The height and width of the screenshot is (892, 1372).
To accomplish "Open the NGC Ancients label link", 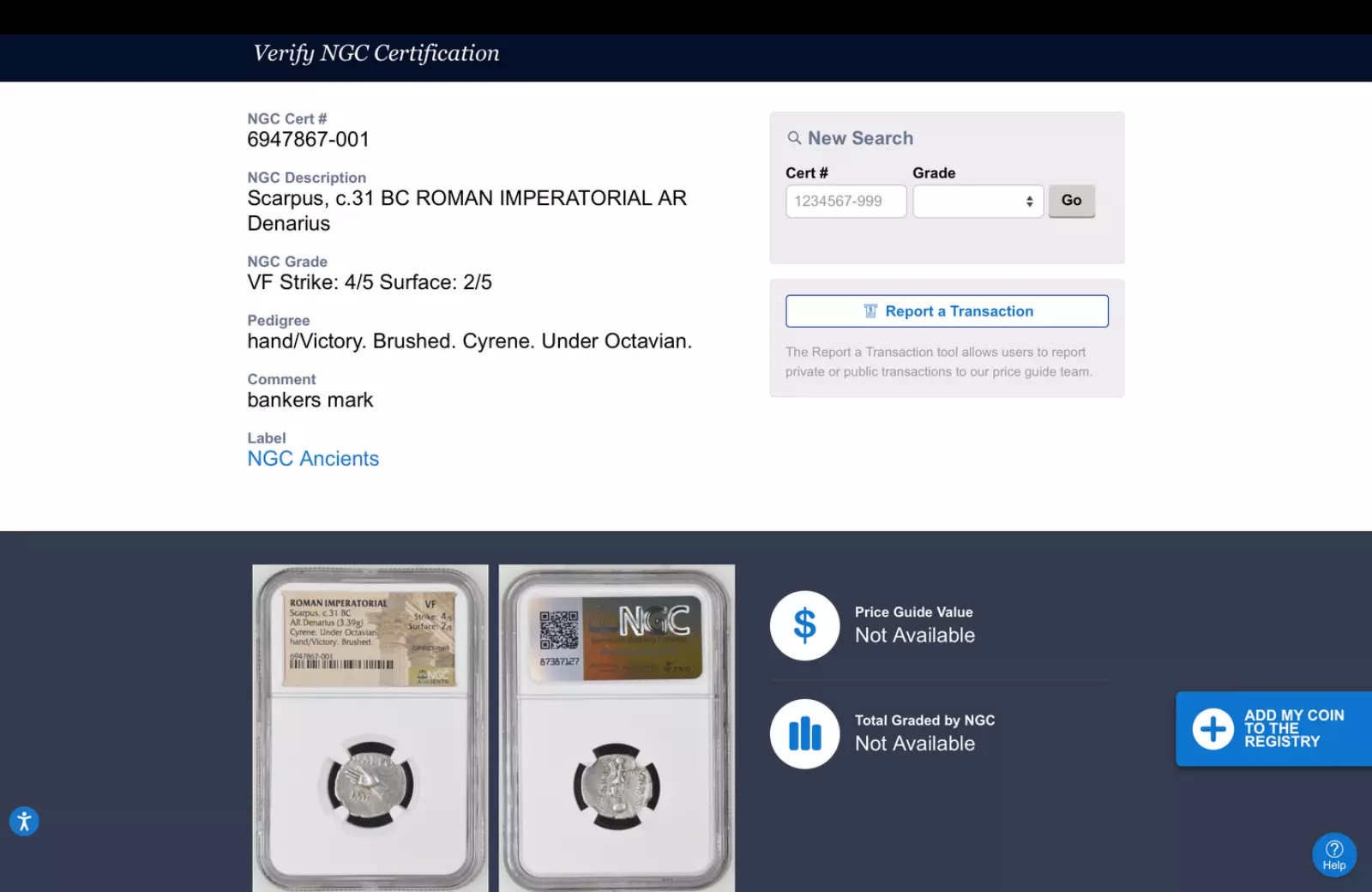I will pyautogui.click(x=313, y=459).
